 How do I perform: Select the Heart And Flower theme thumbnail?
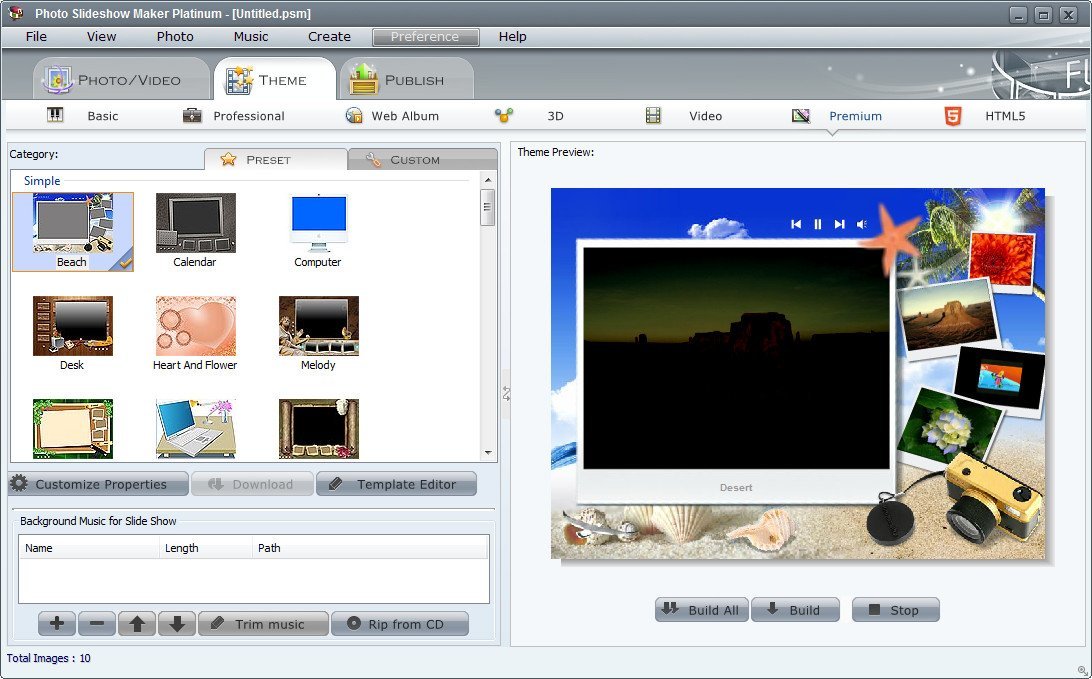click(194, 325)
